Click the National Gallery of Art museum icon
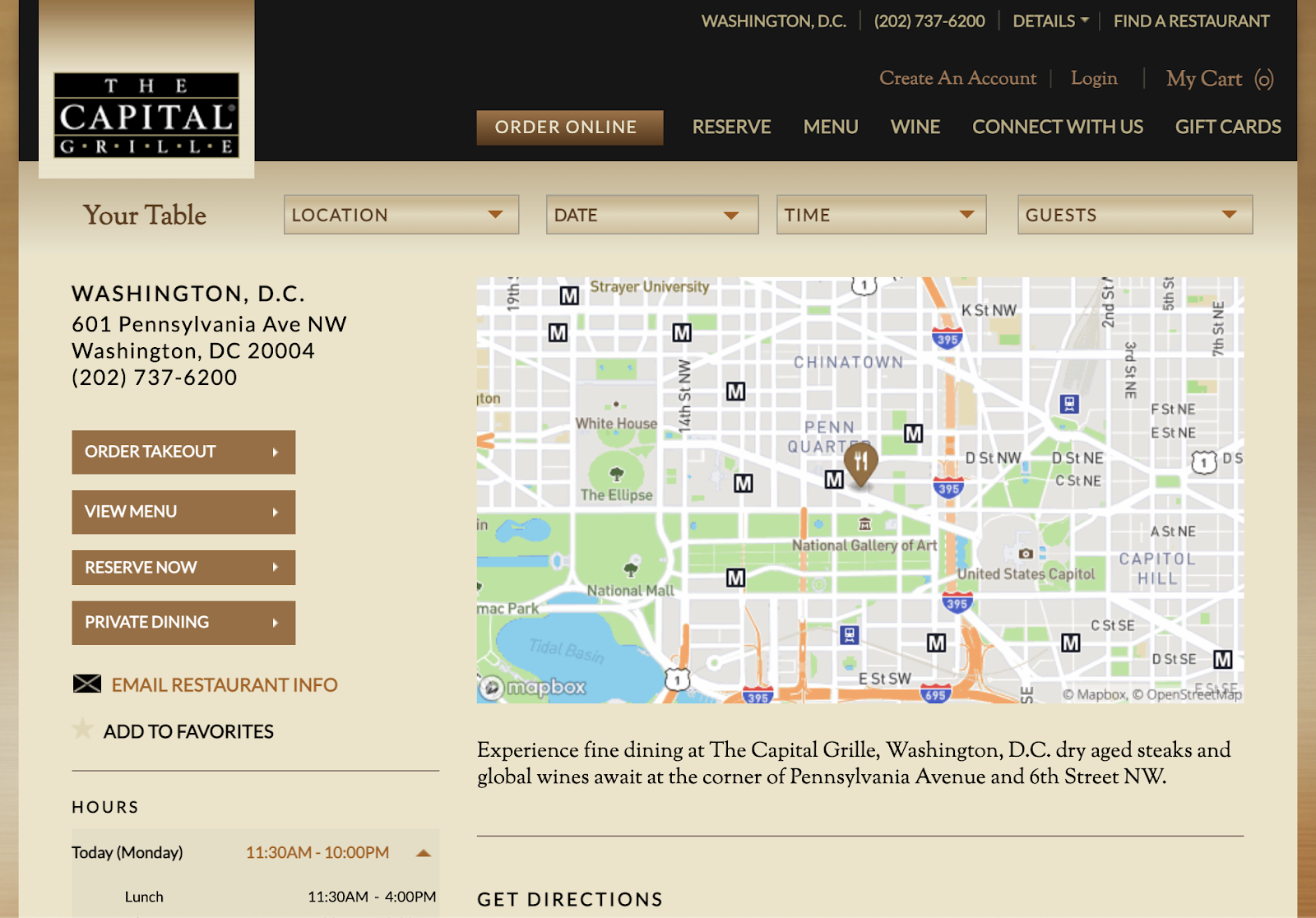The image size is (1316, 918). pos(864,524)
